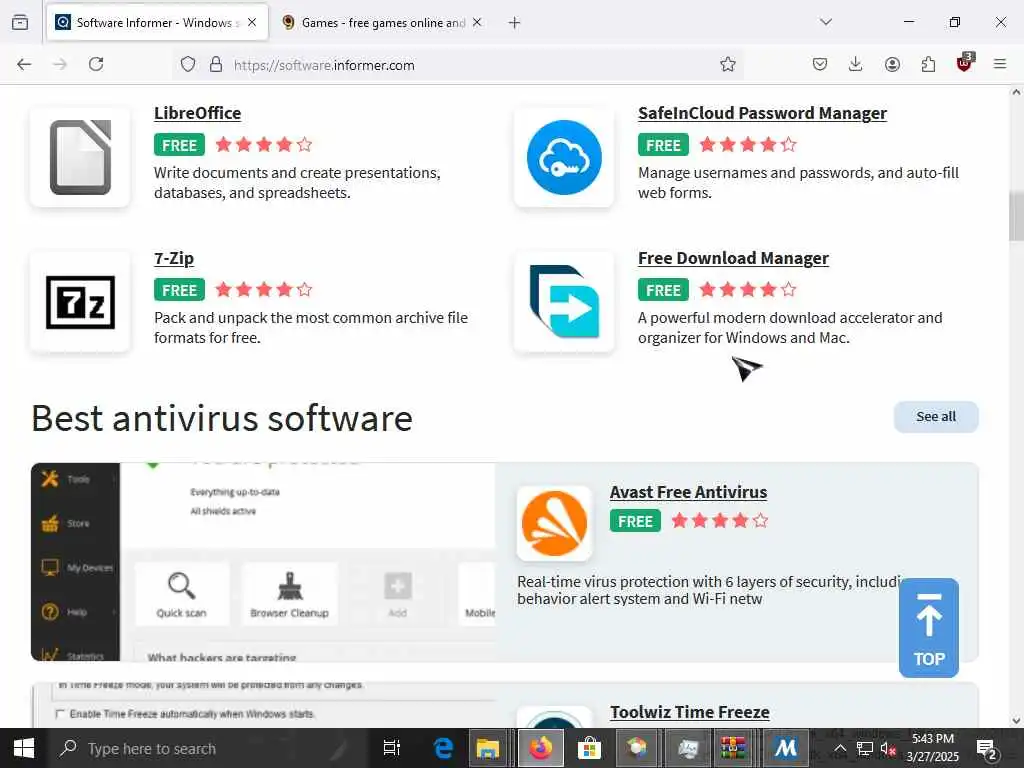Open the uBlock Origin extension icon
1024x768 pixels.
(965, 63)
